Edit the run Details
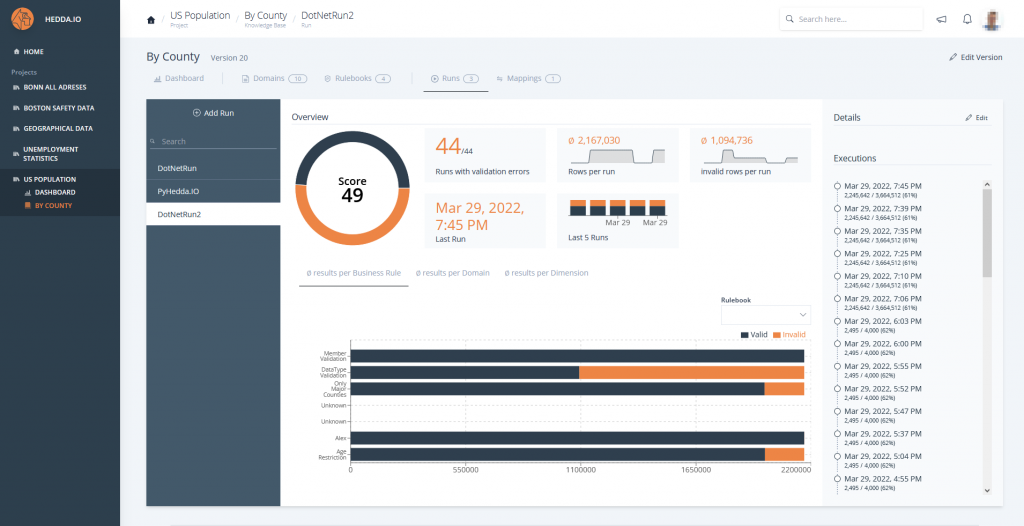 coord(976,118)
